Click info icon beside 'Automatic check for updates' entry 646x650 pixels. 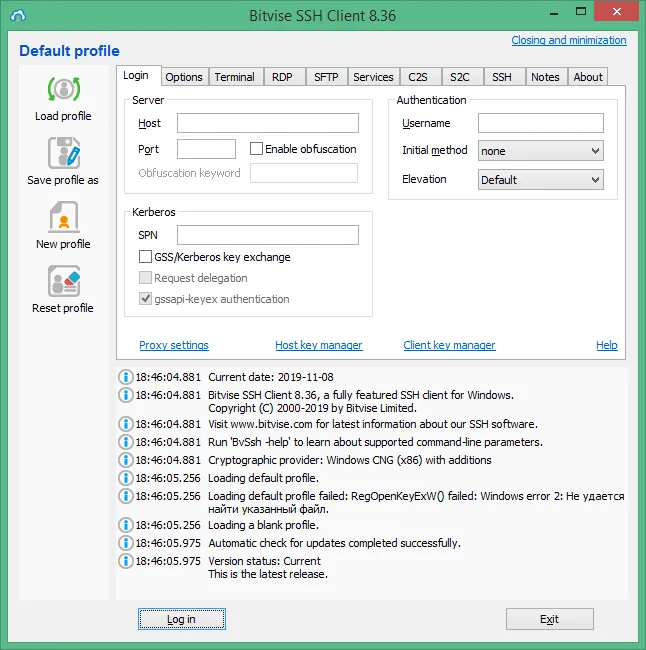pos(125,543)
